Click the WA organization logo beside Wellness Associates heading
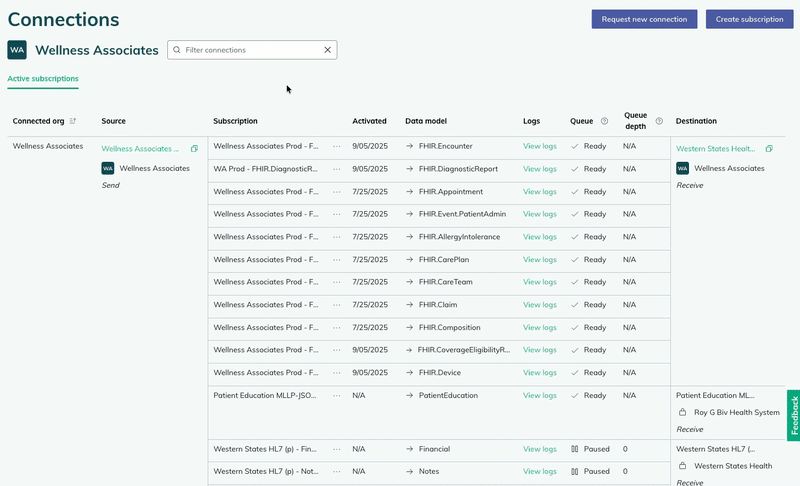This screenshot has height=486, width=800. [x=17, y=50]
